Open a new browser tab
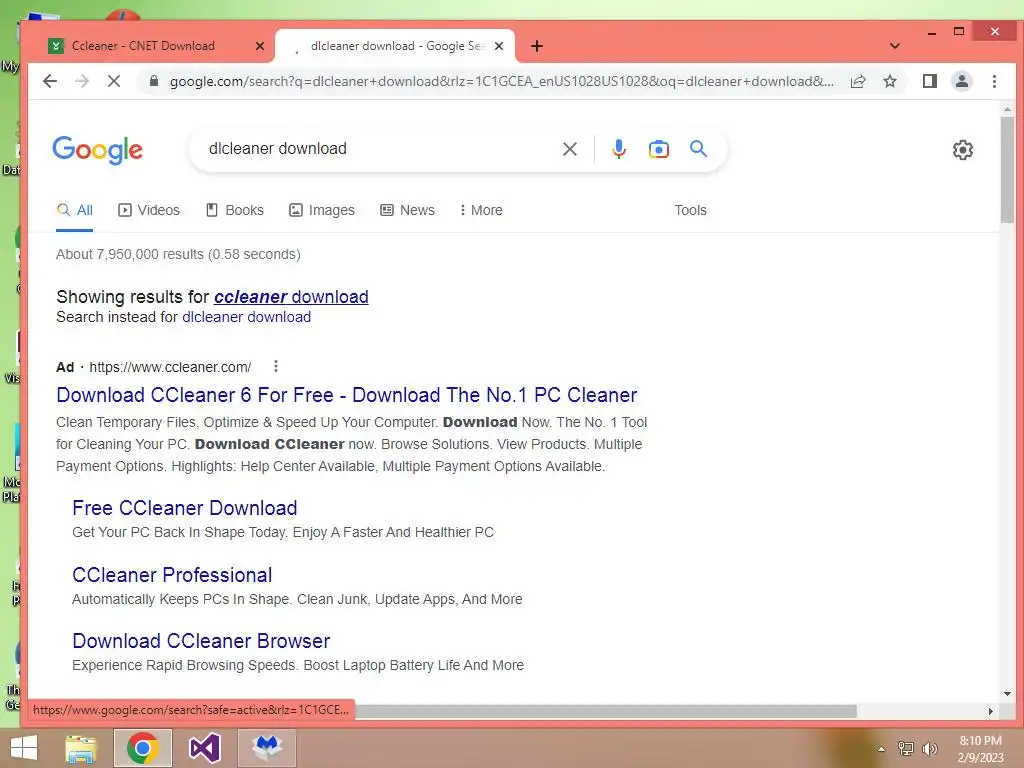The image size is (1024, 768). pos(537,46)
